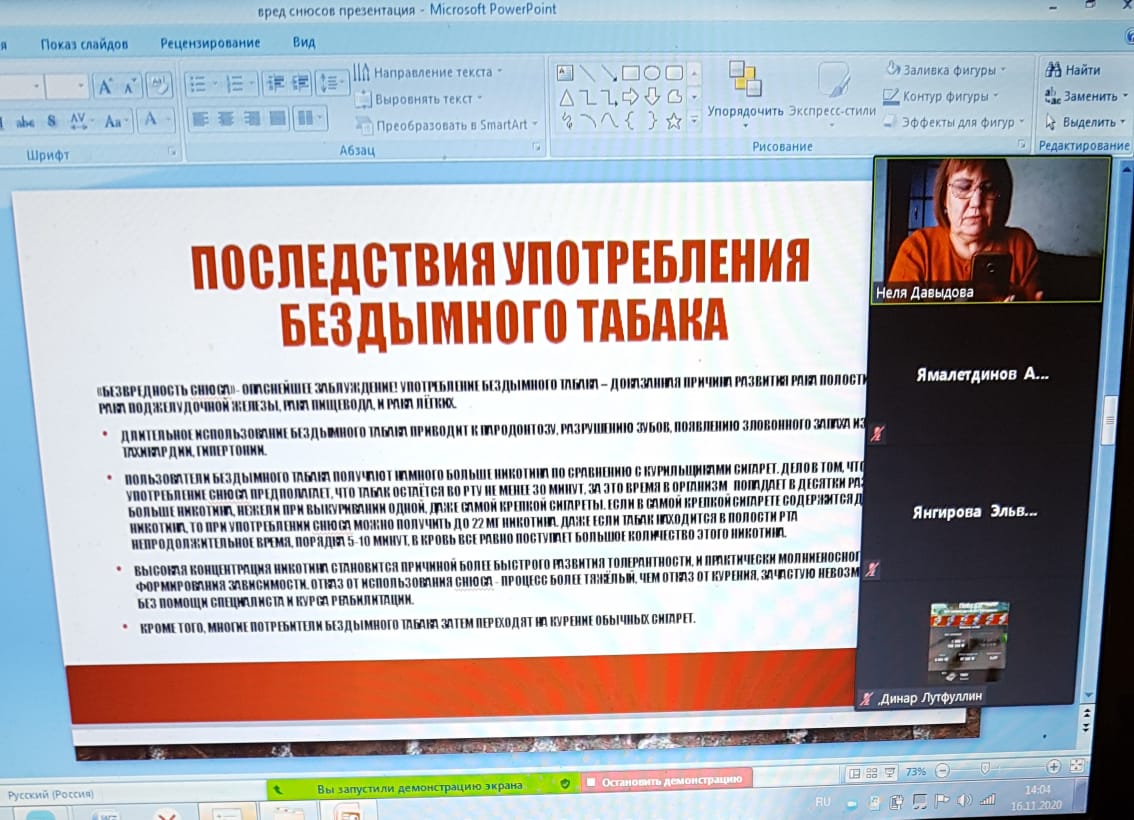The width and height of the screenshot is (1134, 820).
Task: Click Остановить демонстрацию to stop sharing
Action: click(x=664, y=779)
